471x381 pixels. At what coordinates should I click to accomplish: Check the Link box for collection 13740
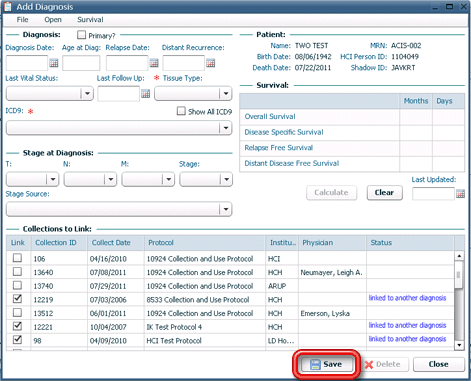(17, 285)
